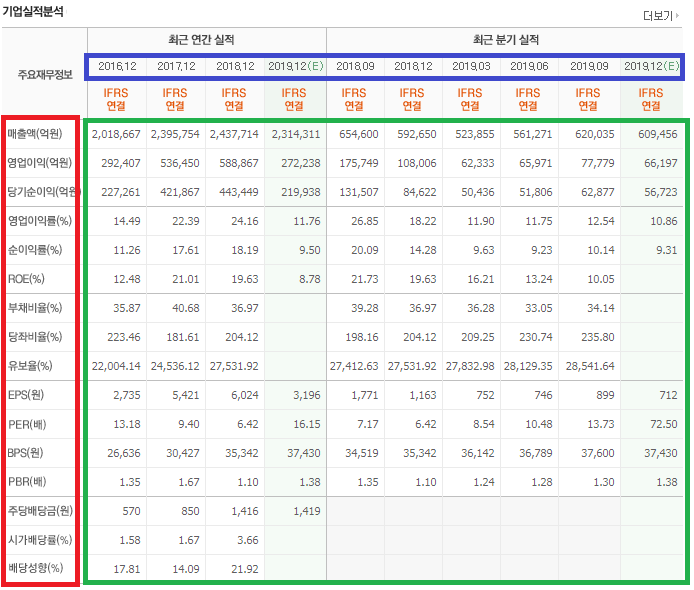Click the net income value 50,436

tap(478, 192)
